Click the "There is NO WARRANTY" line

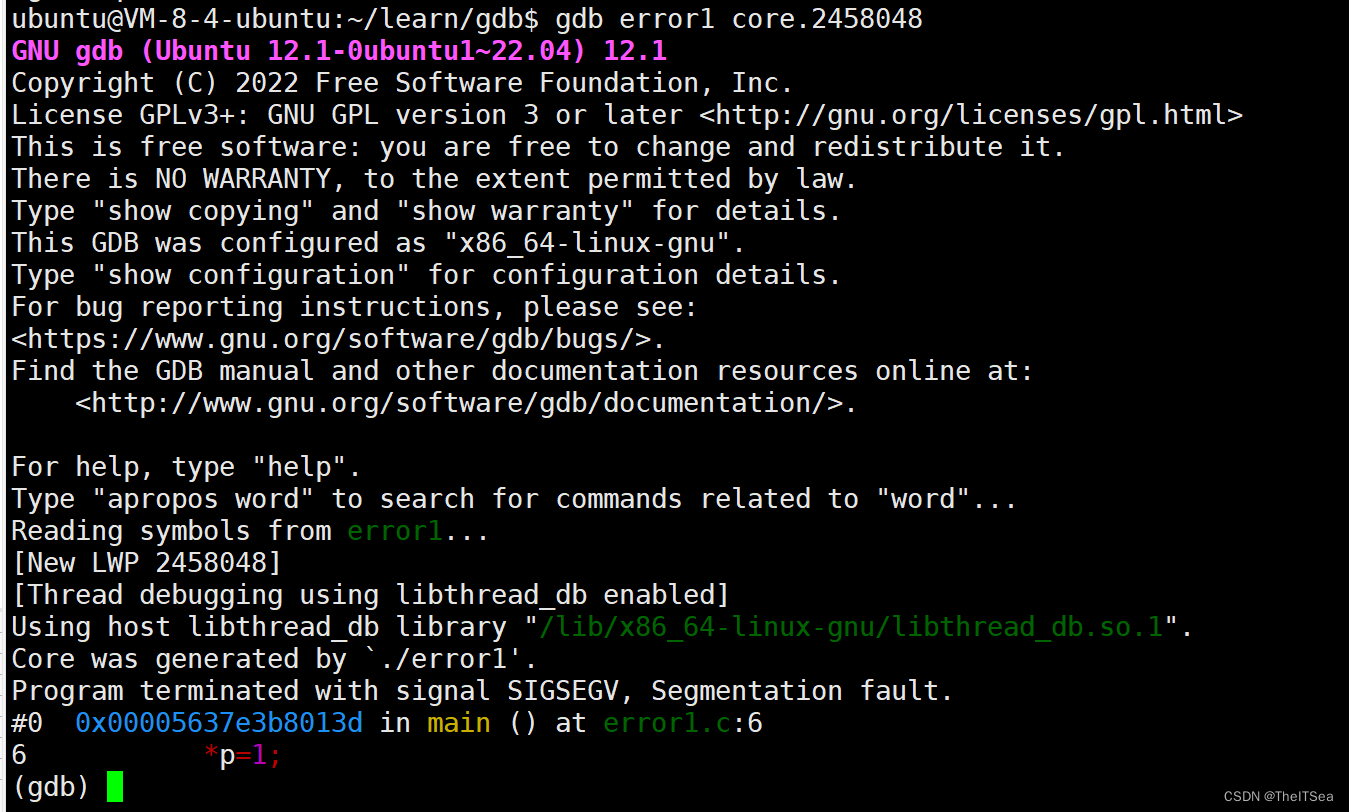coord(435,178)
